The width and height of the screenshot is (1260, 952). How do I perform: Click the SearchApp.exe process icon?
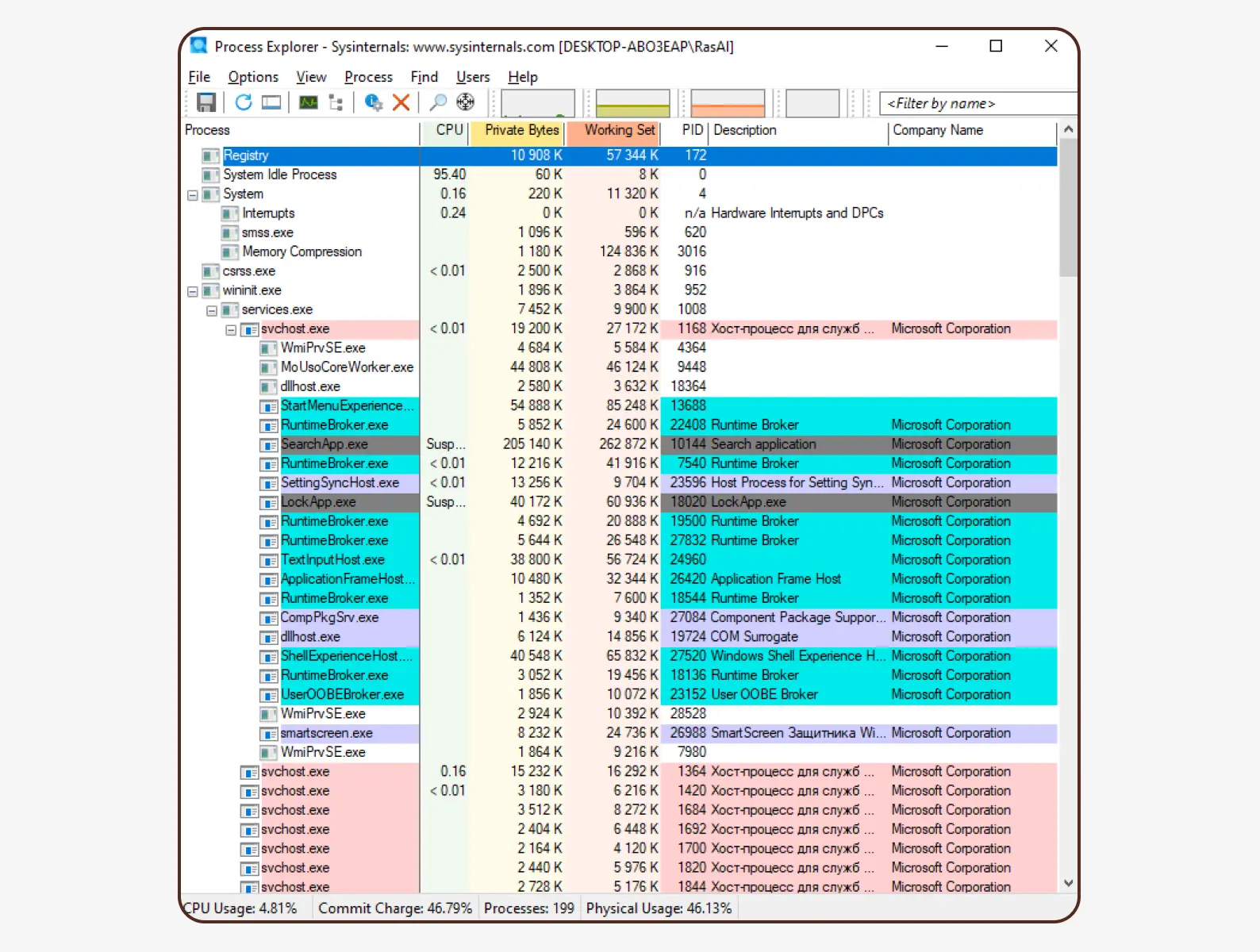coord(269,445)
